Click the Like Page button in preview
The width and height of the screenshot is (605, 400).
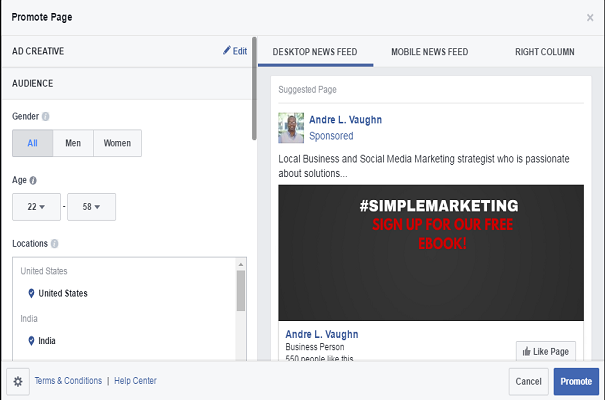point(545,350)
